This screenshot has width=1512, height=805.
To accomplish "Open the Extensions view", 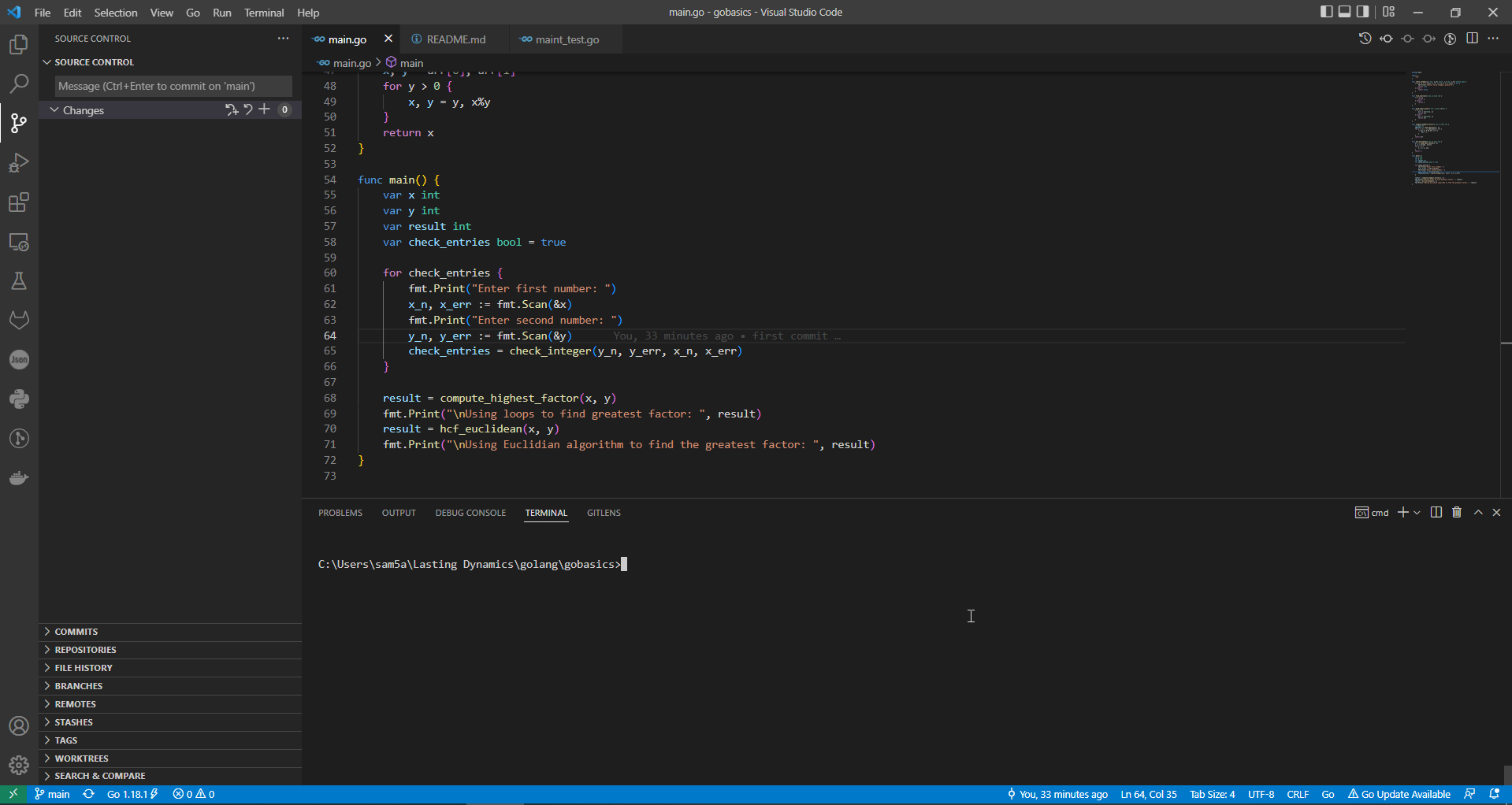I will [x=19, y=202].
